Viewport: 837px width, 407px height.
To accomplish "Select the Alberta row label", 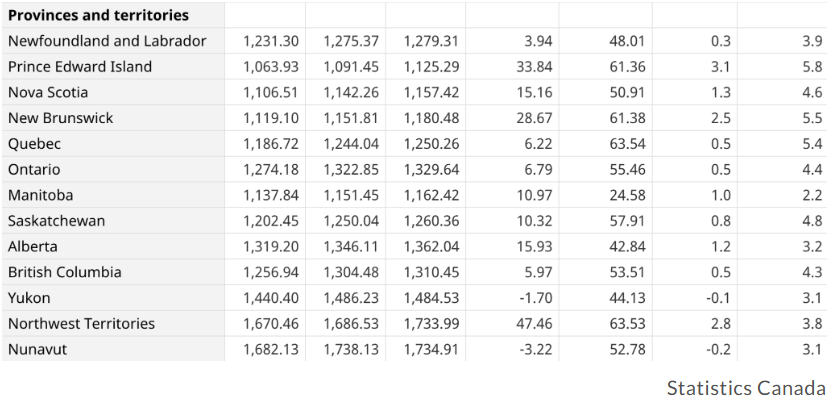I will coord(113,246).
